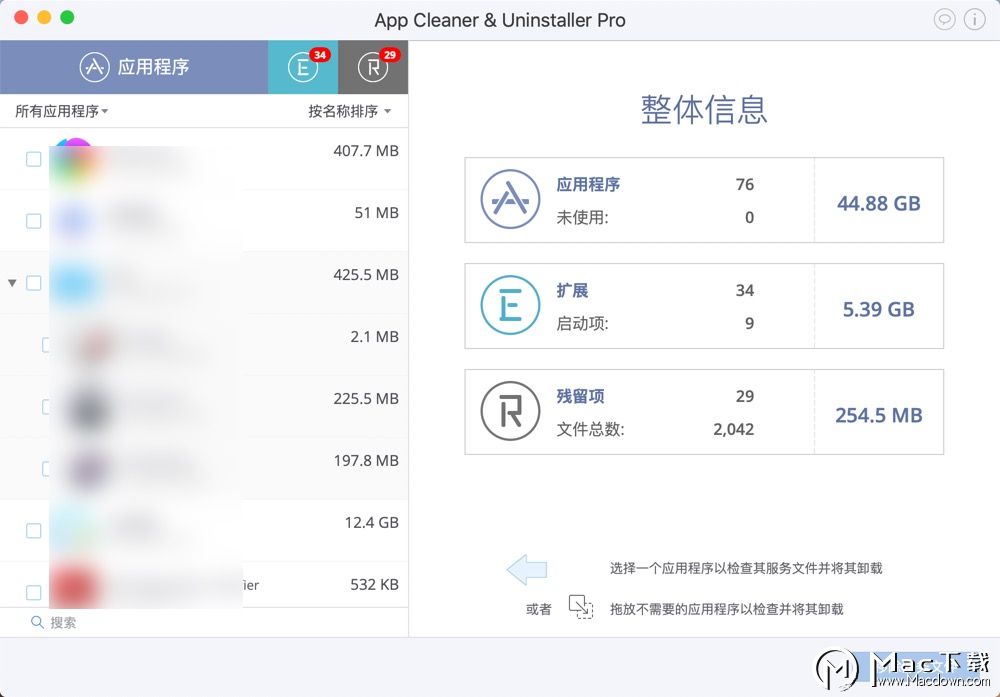Click the Applications icon in overview card
This screenshot has height=697, width=1000.
[x=510, y=200]
